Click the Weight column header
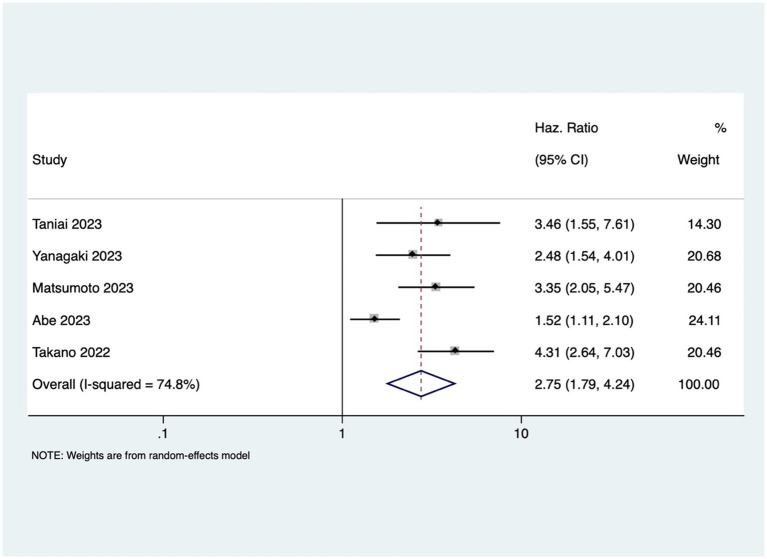 698,160
